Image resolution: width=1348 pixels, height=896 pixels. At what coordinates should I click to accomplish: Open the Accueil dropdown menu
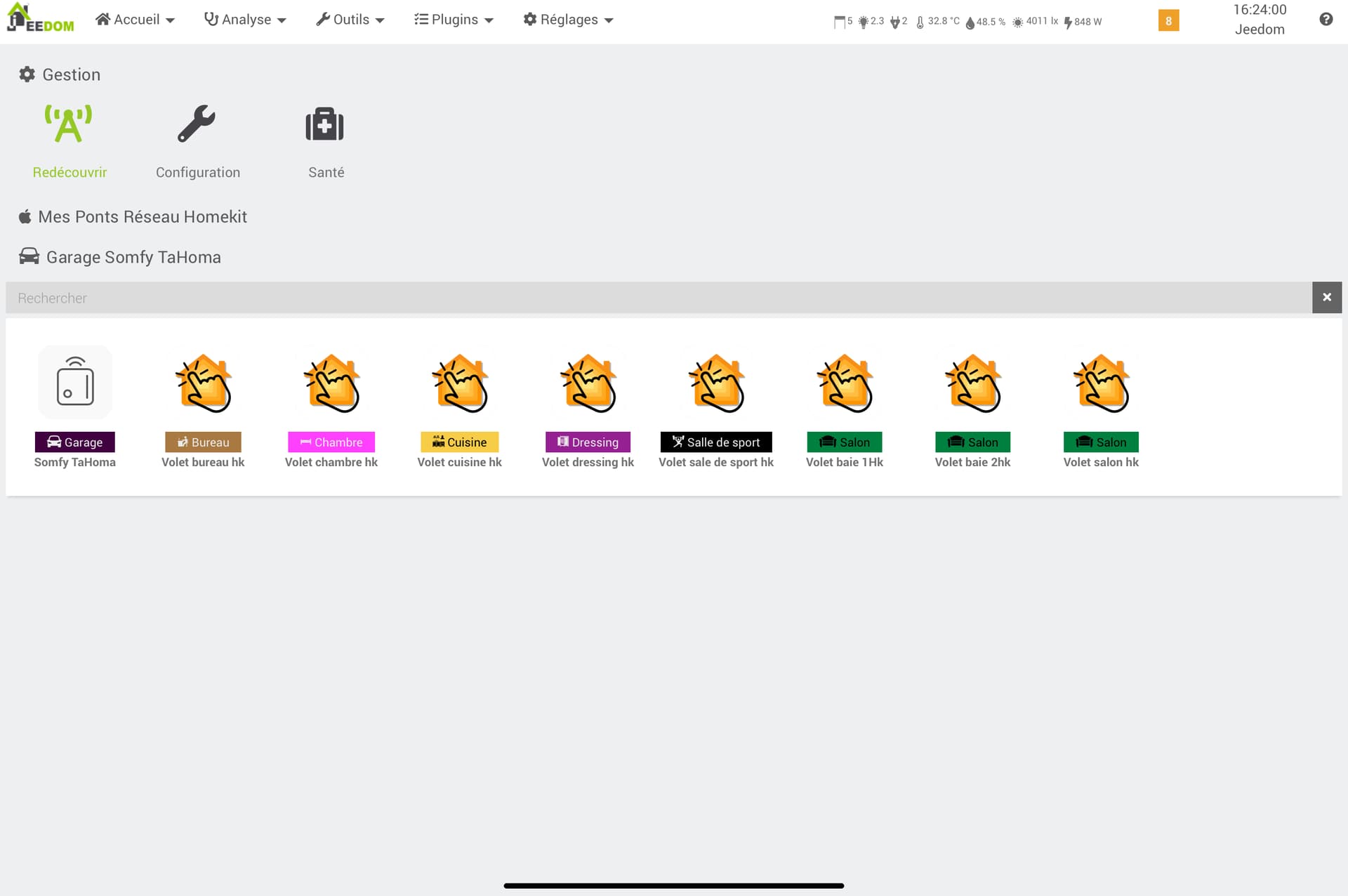pos(135,20)
